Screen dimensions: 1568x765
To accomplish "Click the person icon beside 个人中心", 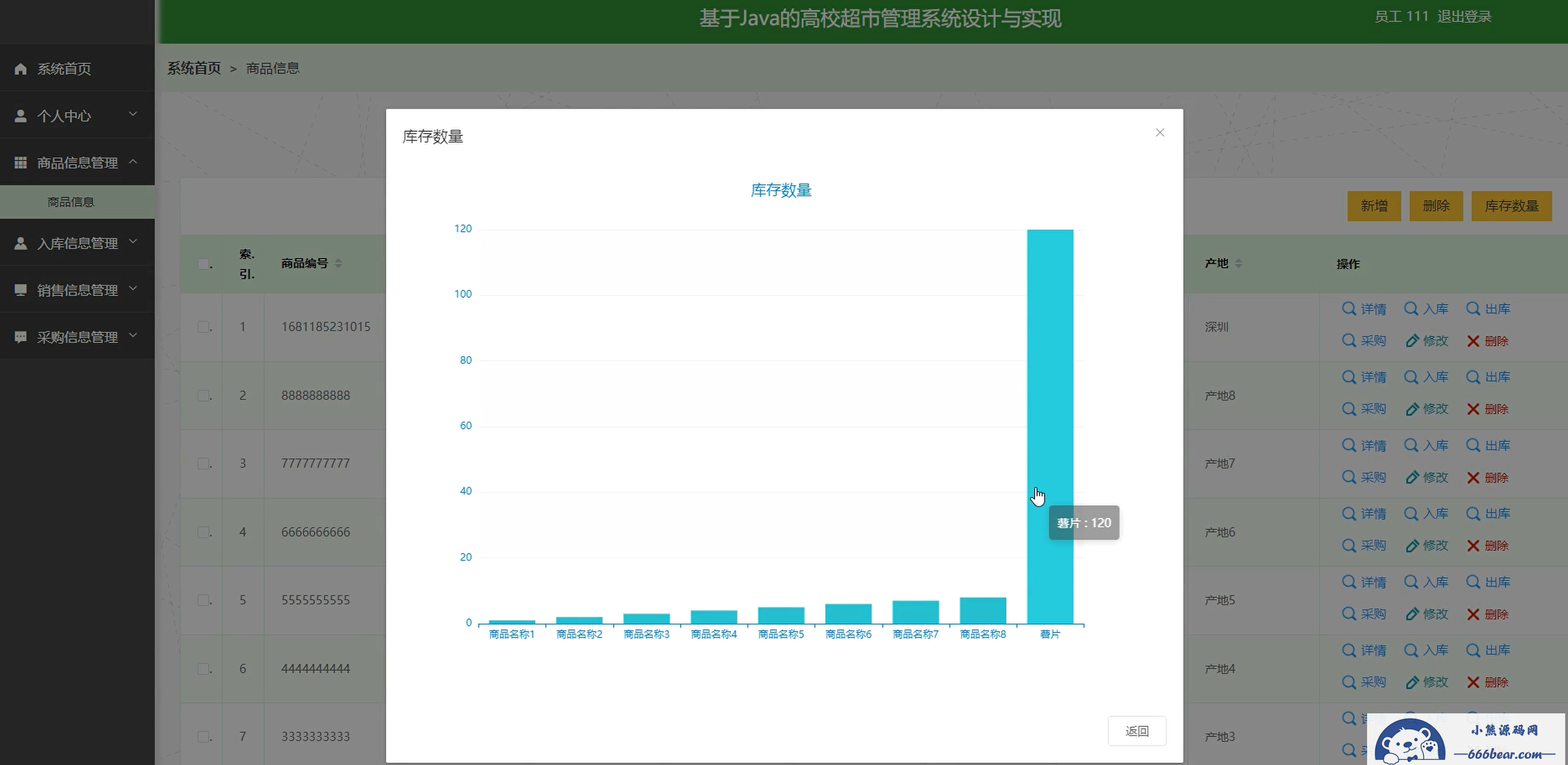I will pyautogui.click(x=21, y=116).
